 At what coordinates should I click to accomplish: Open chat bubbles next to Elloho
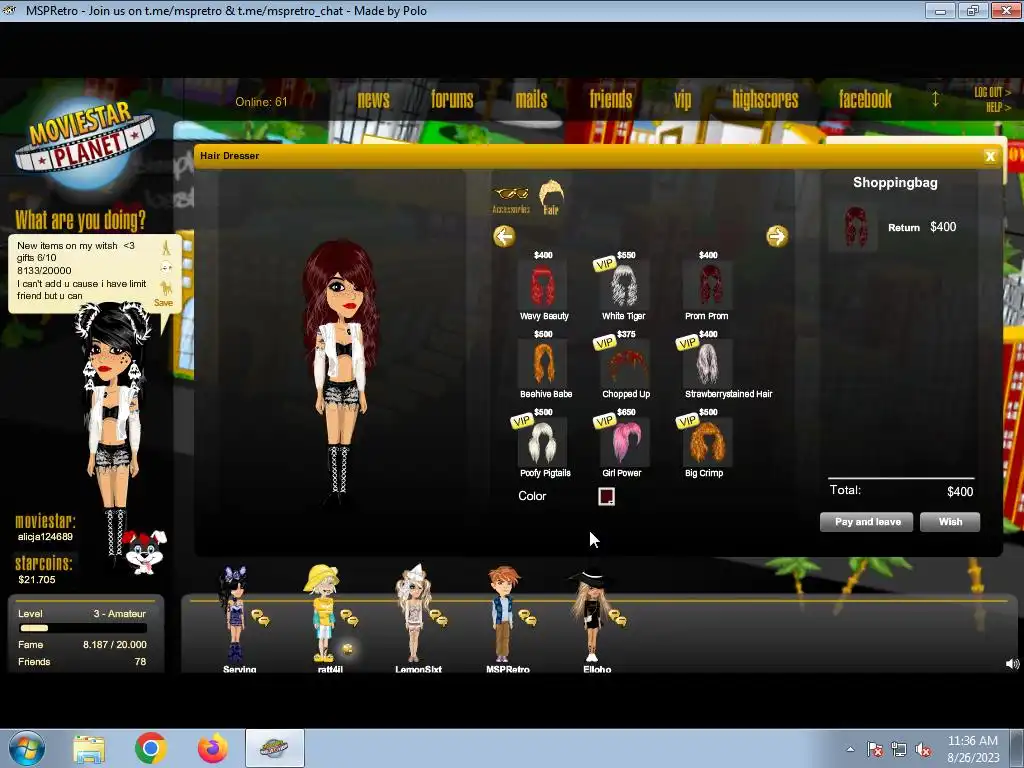pos(617,617)
